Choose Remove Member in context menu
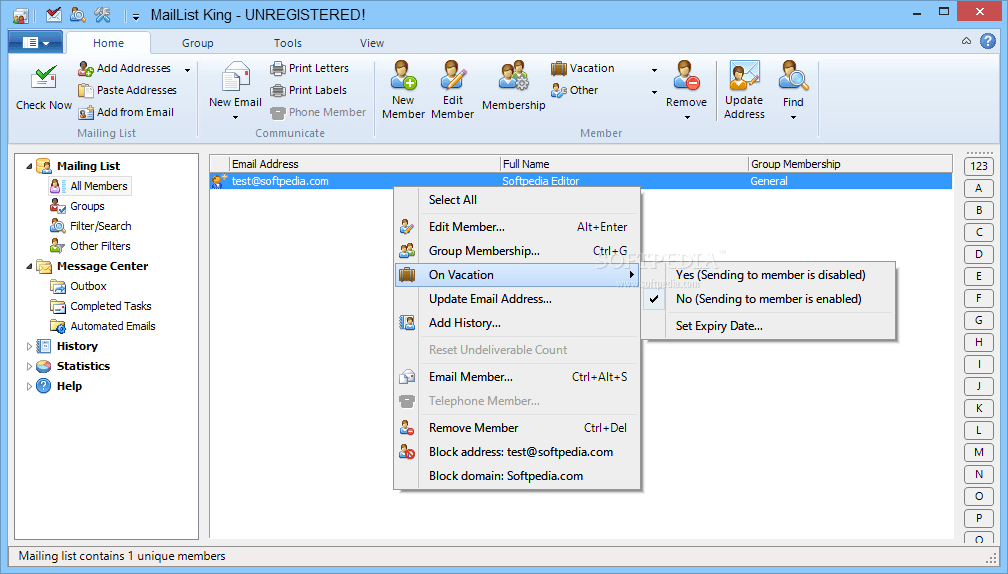1008x574 pixels. 518,427
